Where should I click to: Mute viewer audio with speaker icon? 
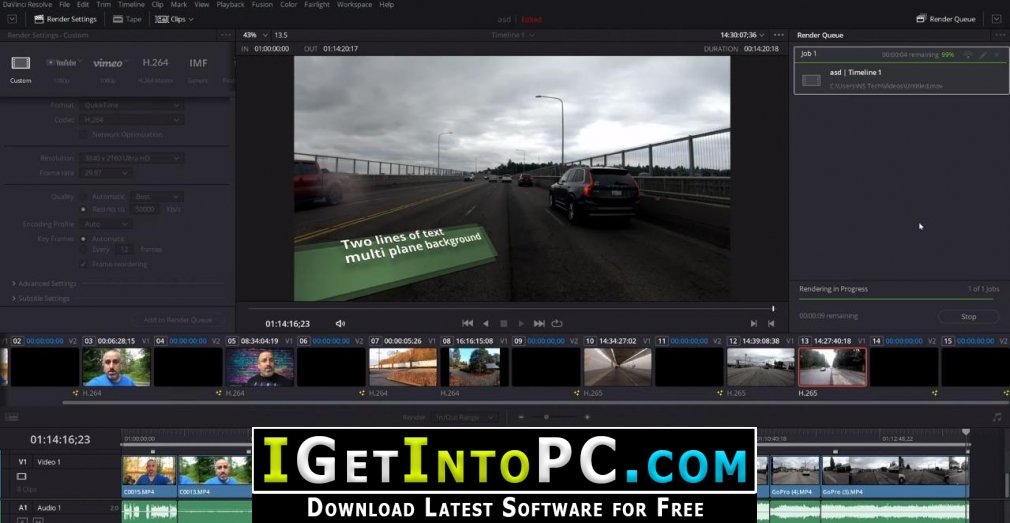pos(340,323)
